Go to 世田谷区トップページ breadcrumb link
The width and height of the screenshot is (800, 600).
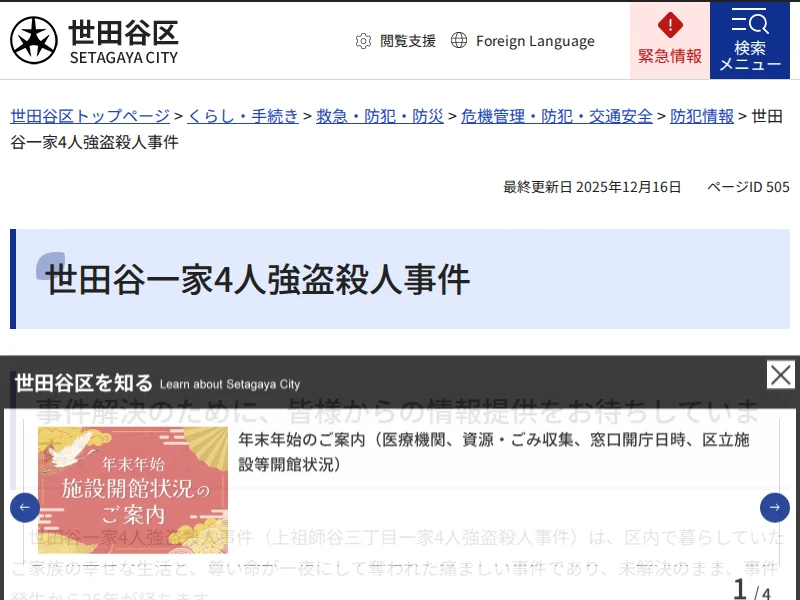[90, 116]
